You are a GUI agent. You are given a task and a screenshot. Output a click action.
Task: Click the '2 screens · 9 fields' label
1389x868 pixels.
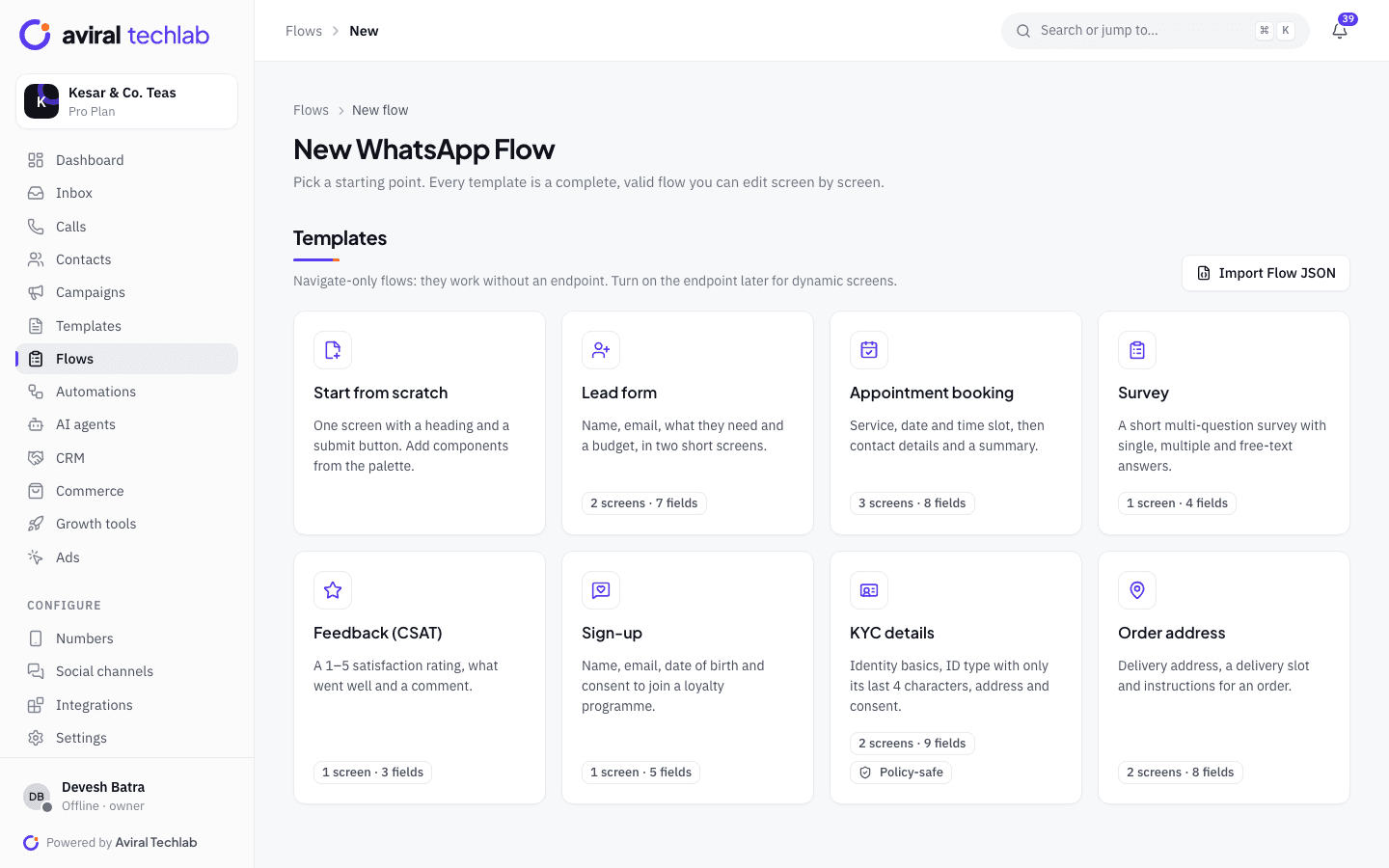coord(912,744)
